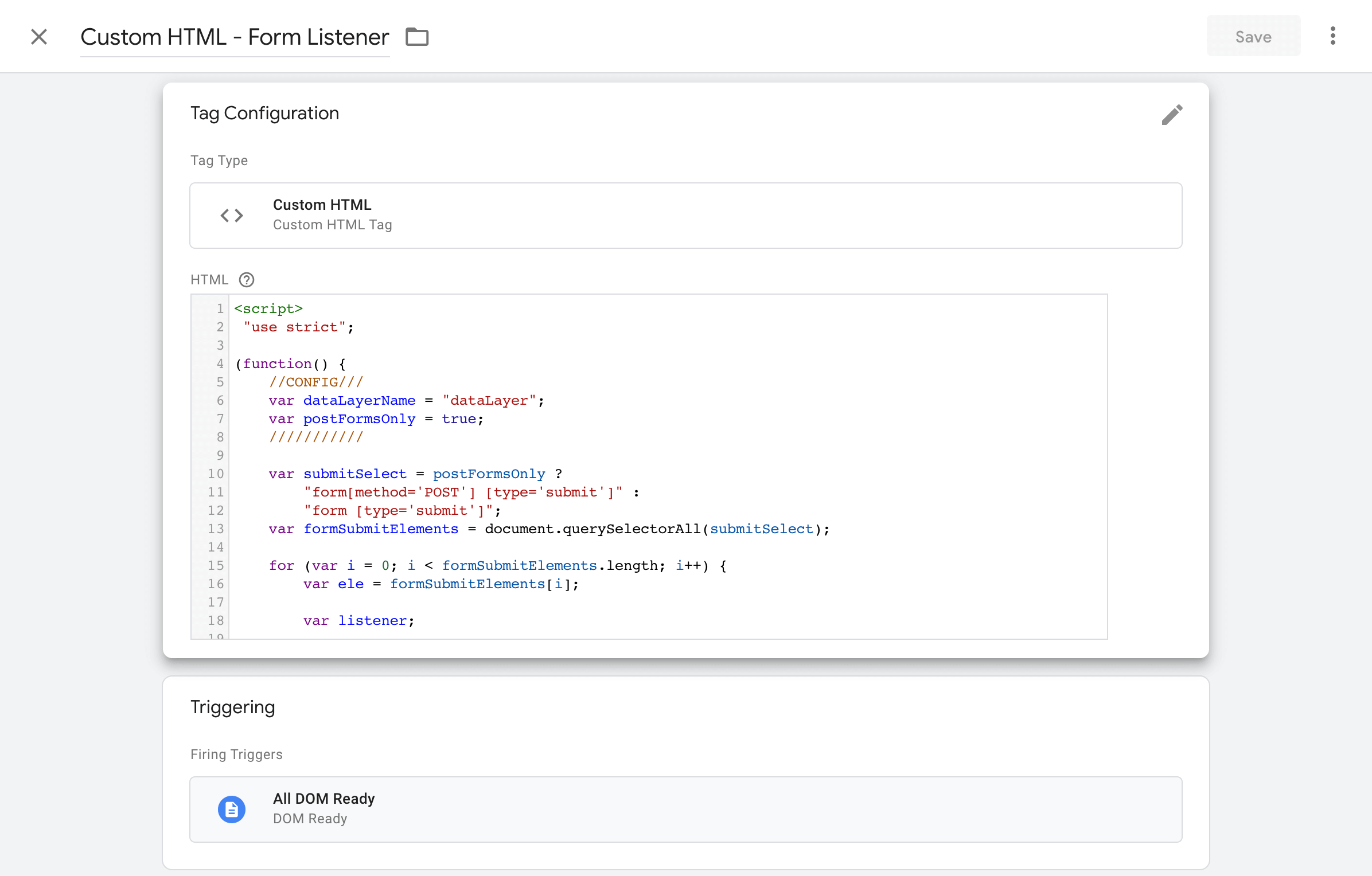The width and height of the screenshot is (1372, 876).
Task: Click the var listener code line
Action: tap(358, 620)
